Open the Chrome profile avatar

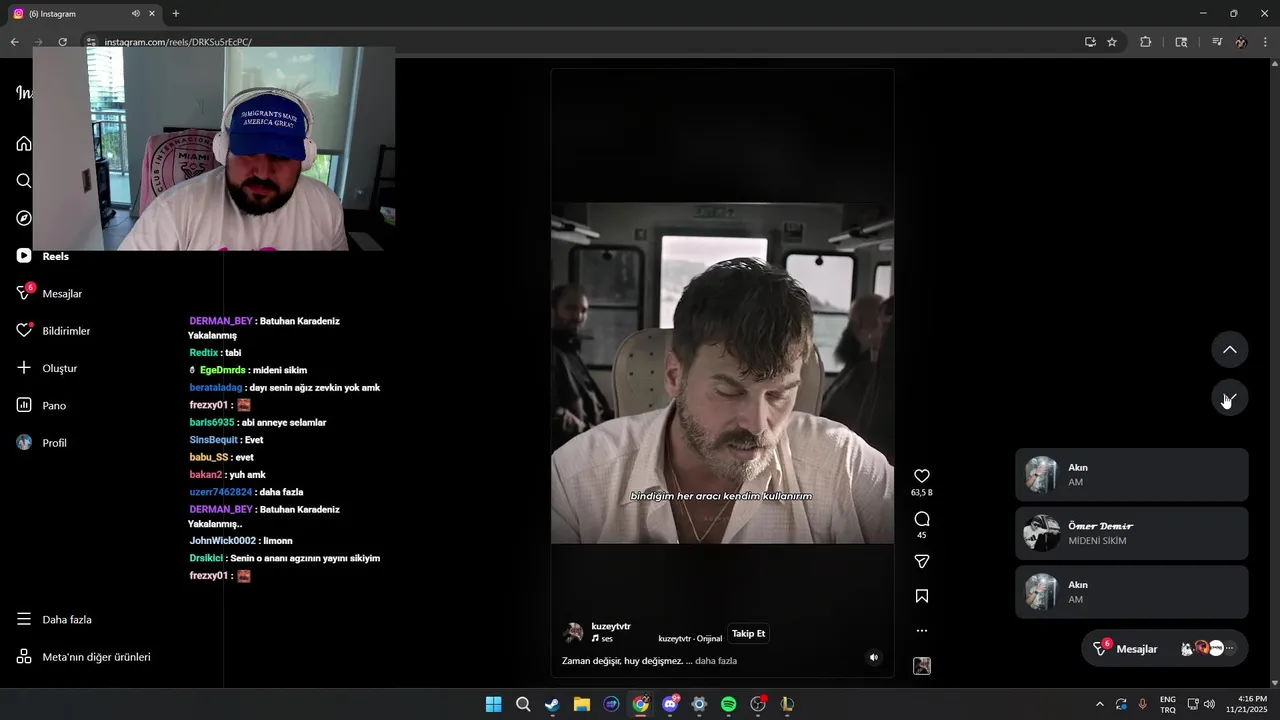point(1241,42)
